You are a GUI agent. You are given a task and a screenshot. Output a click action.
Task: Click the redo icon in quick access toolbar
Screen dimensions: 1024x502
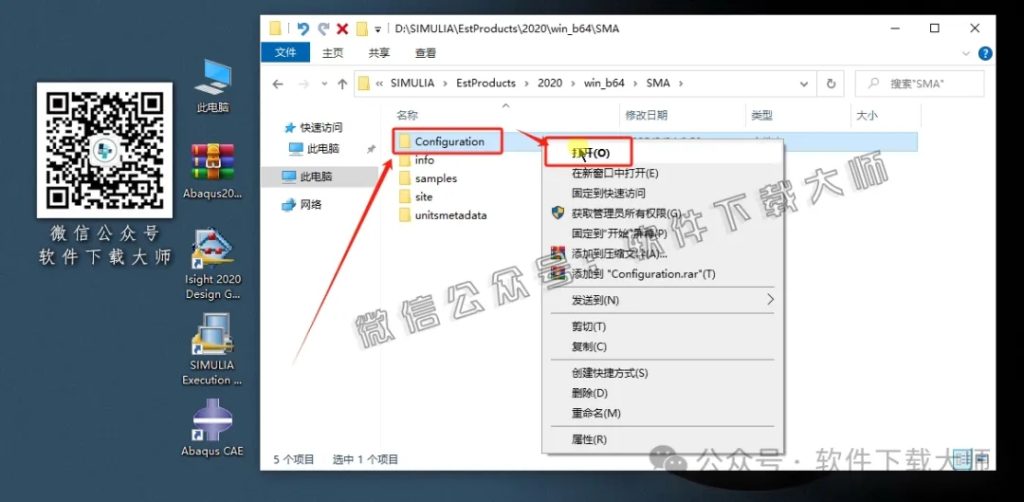coord(323,29)
